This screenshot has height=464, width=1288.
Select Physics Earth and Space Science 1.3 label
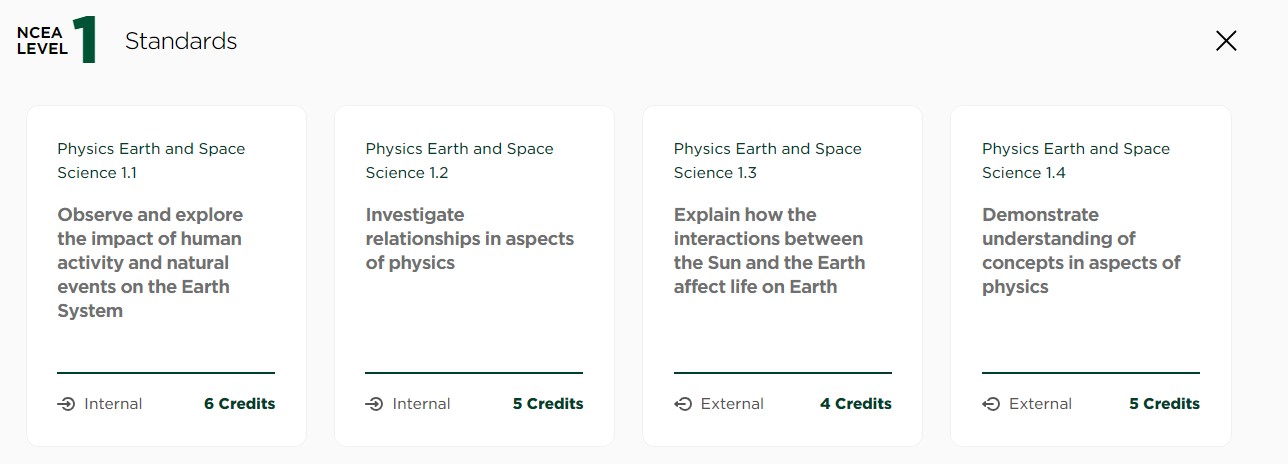pos(767,161)
